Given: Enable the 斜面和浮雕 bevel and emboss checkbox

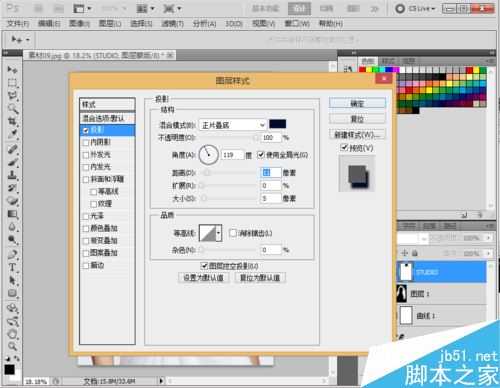Looking at the screenshot, I should (86, 179).
